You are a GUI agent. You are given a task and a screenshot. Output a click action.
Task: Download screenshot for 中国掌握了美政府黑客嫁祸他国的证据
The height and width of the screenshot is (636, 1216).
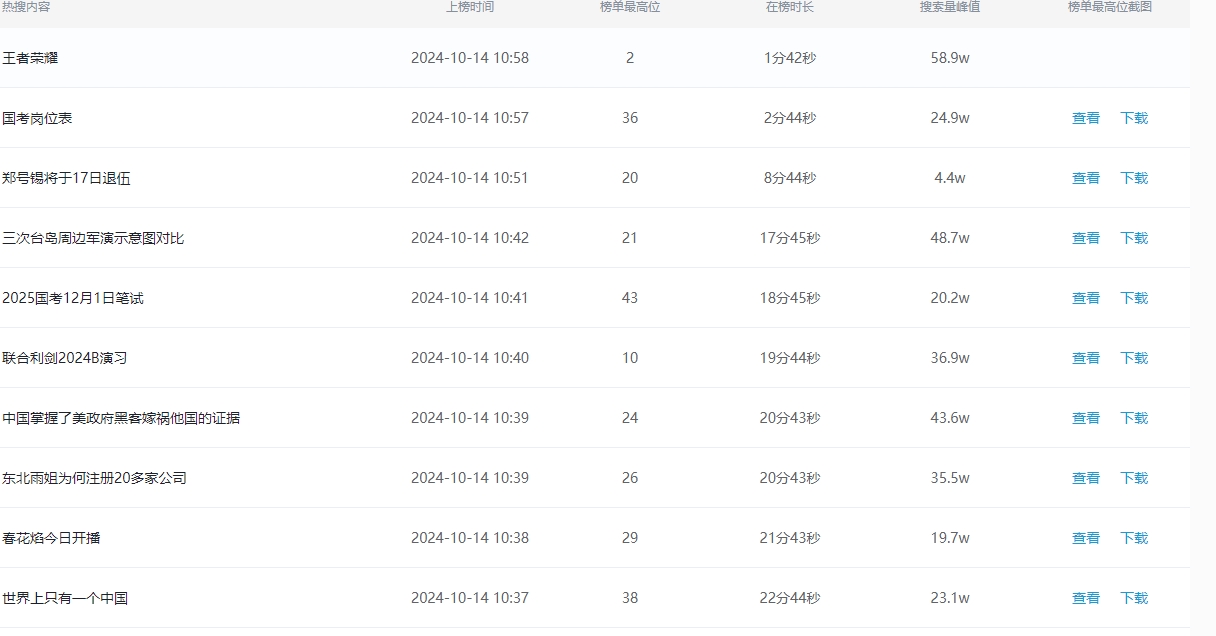pyautogui.click(x=1134, y=418)
